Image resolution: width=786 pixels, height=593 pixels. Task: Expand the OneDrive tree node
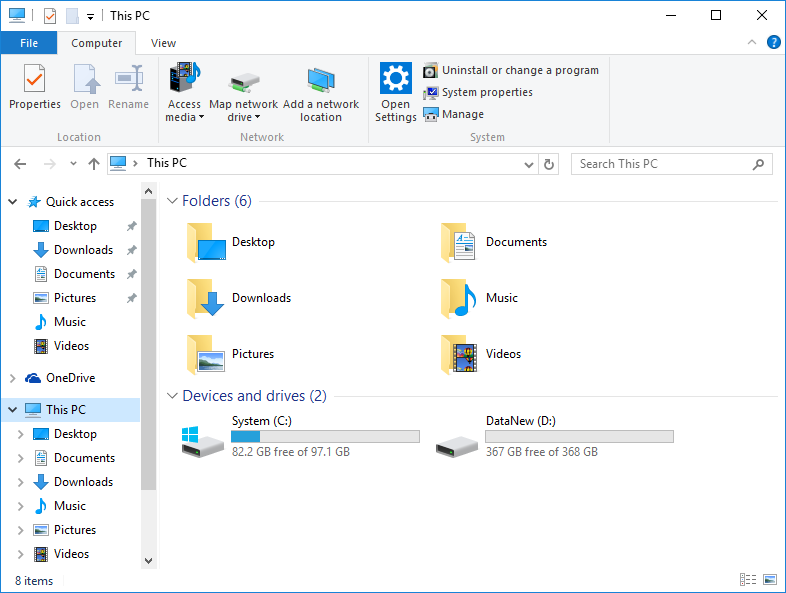(x=13, y=378)
